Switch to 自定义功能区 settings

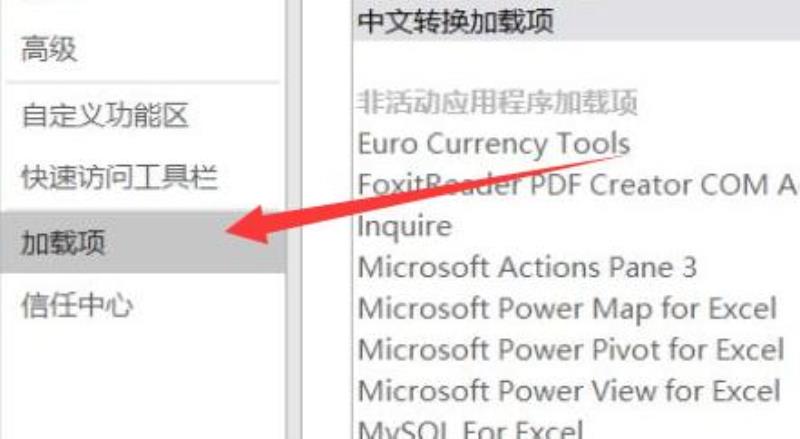[105, 115]
